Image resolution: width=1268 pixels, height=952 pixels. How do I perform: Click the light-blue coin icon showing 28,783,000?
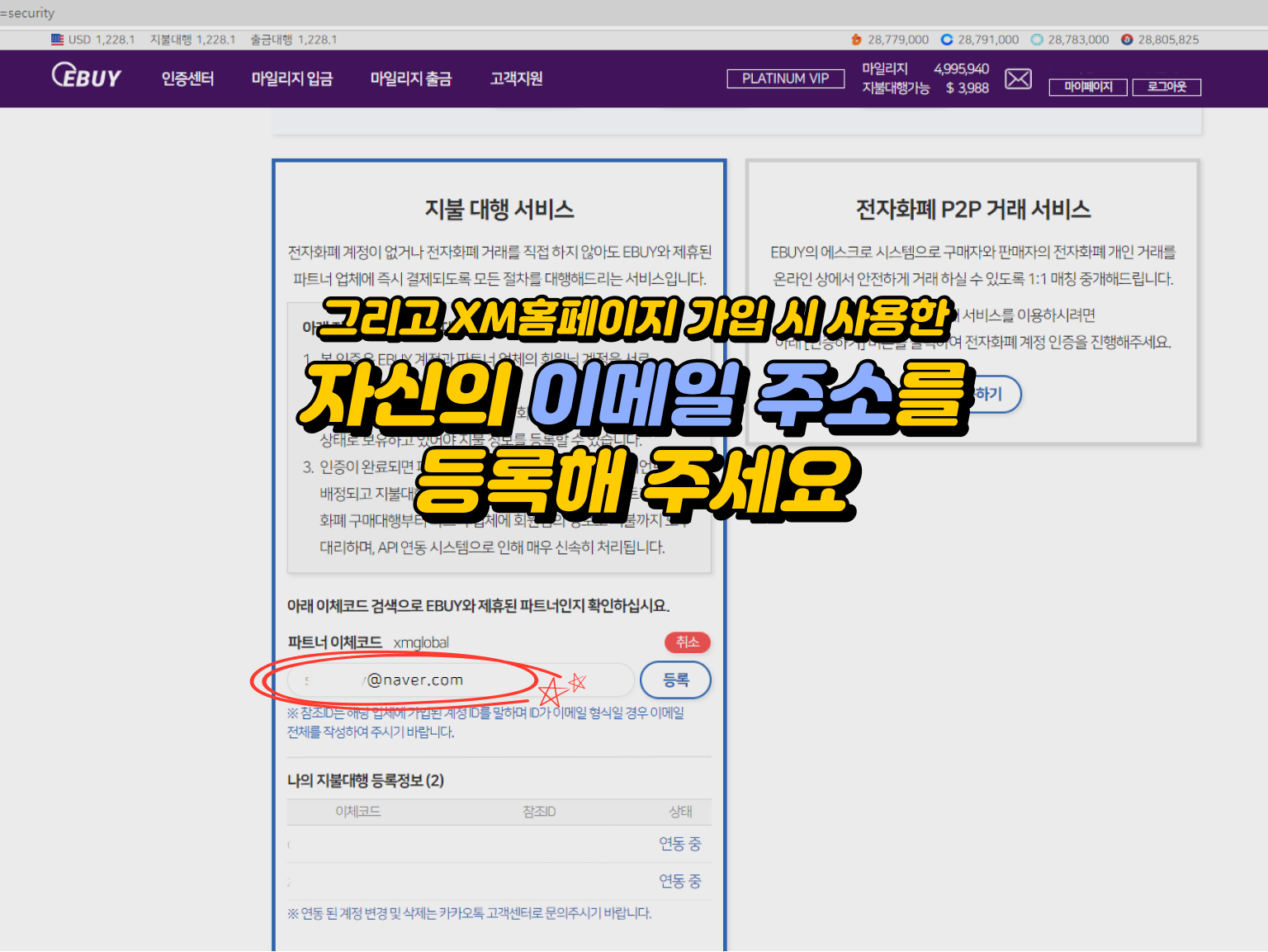pos(1036,39)
